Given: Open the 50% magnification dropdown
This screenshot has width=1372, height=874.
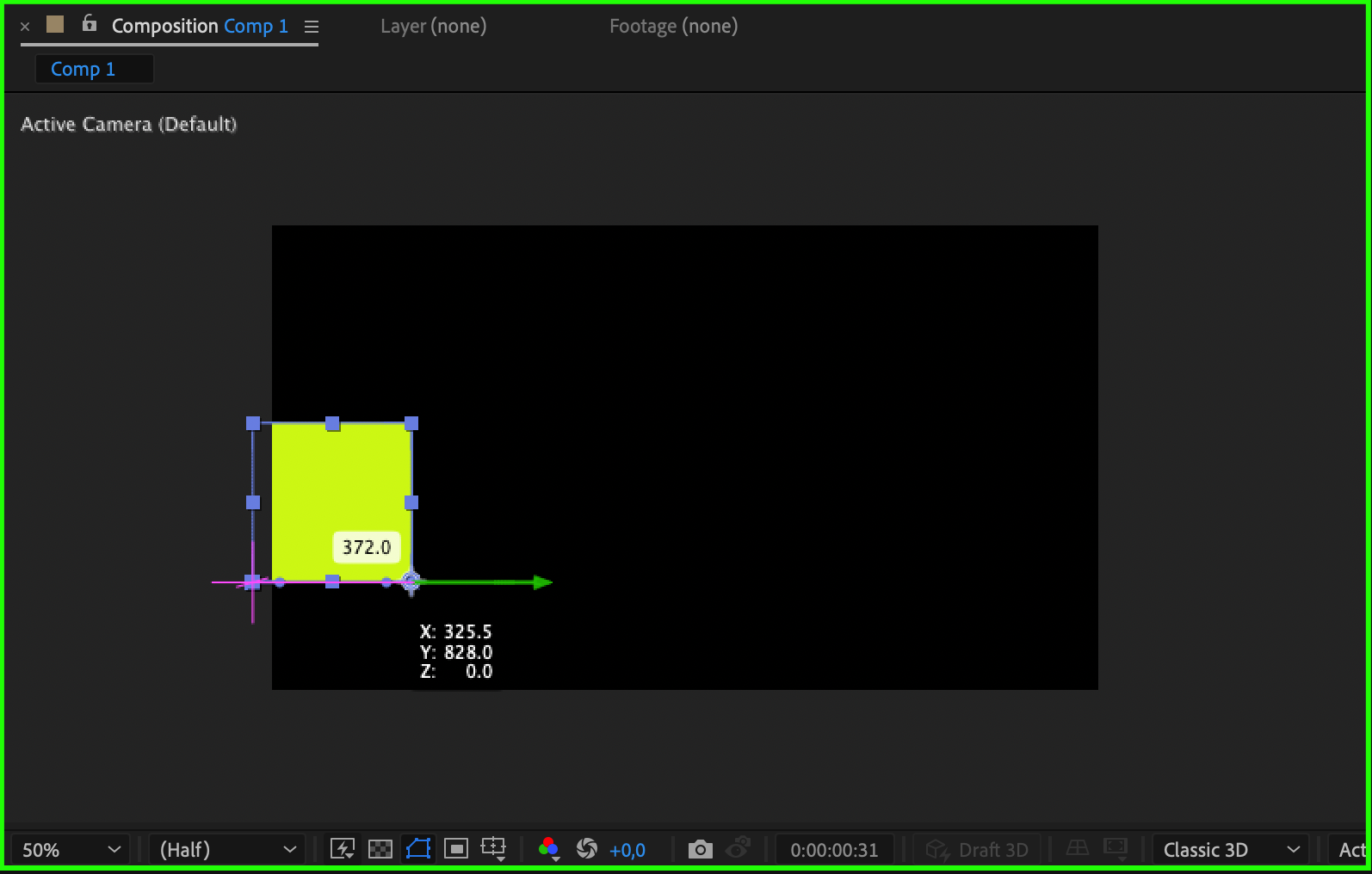Looking at the screenshot, I should [71, 850].
